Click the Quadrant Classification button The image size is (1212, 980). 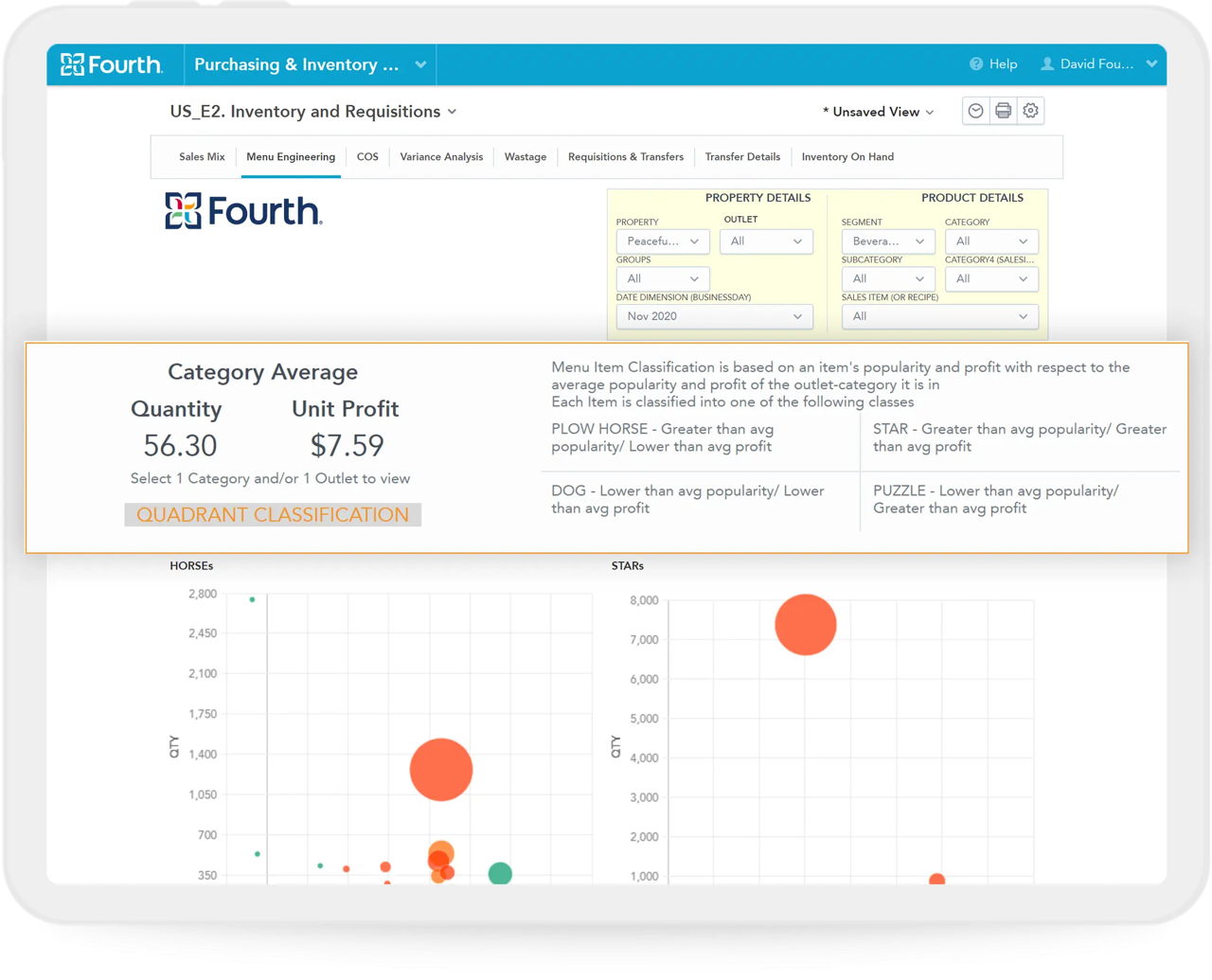[273, 515]
